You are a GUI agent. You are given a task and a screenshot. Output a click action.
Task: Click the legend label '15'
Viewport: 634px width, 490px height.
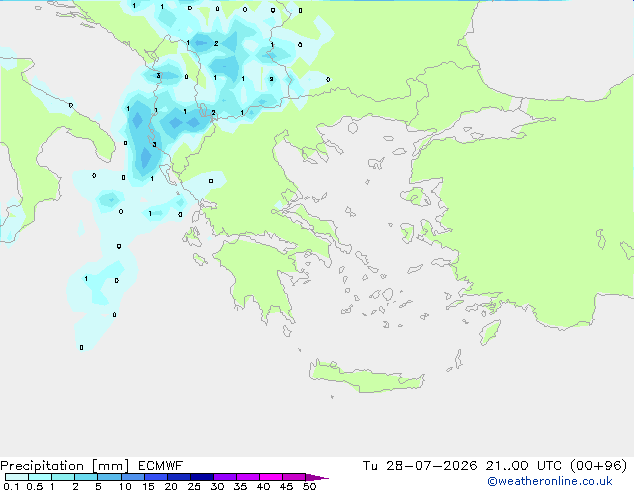tap(148, 486)
